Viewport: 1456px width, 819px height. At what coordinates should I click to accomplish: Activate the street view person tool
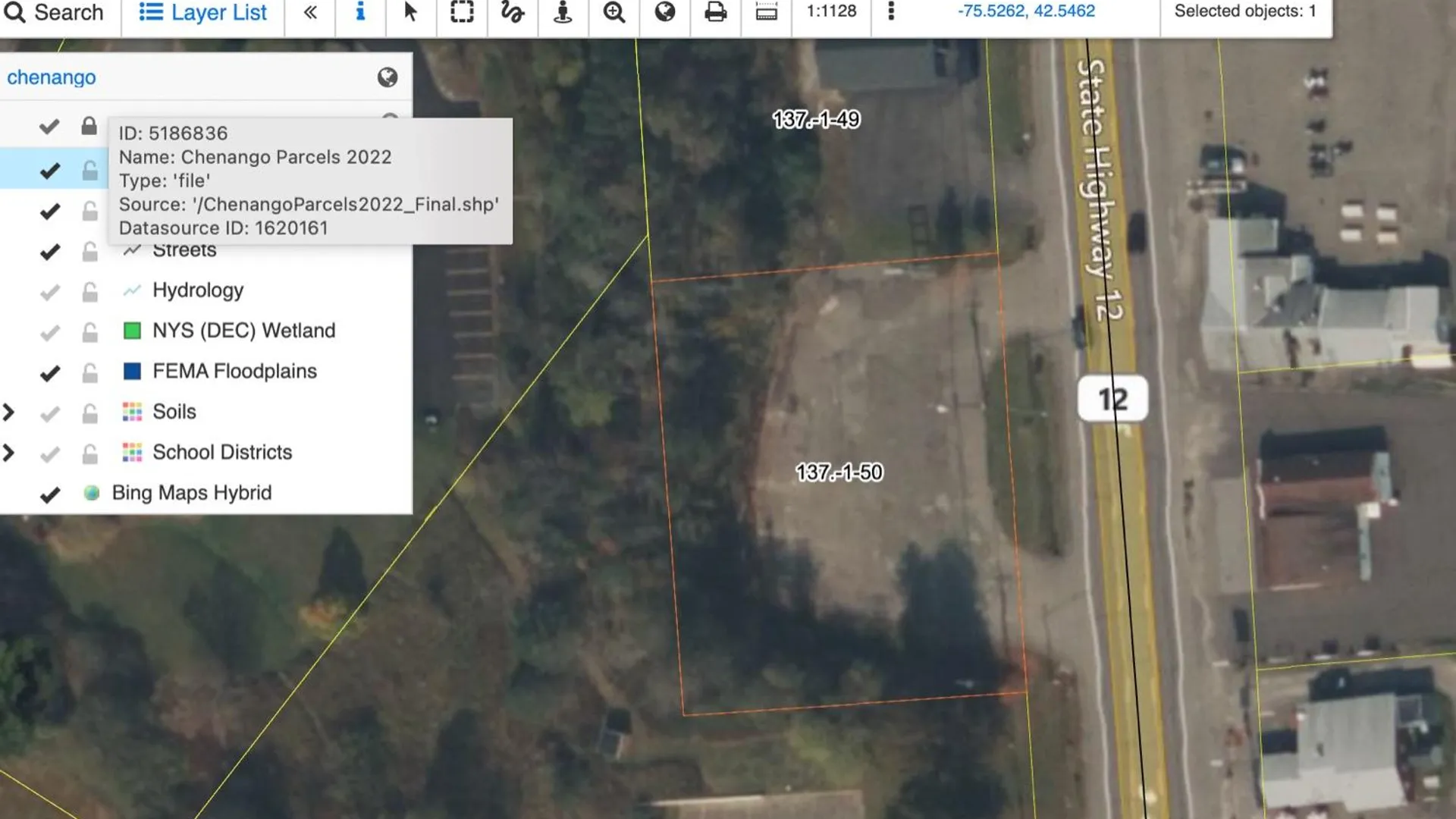[x=563, y=12]
